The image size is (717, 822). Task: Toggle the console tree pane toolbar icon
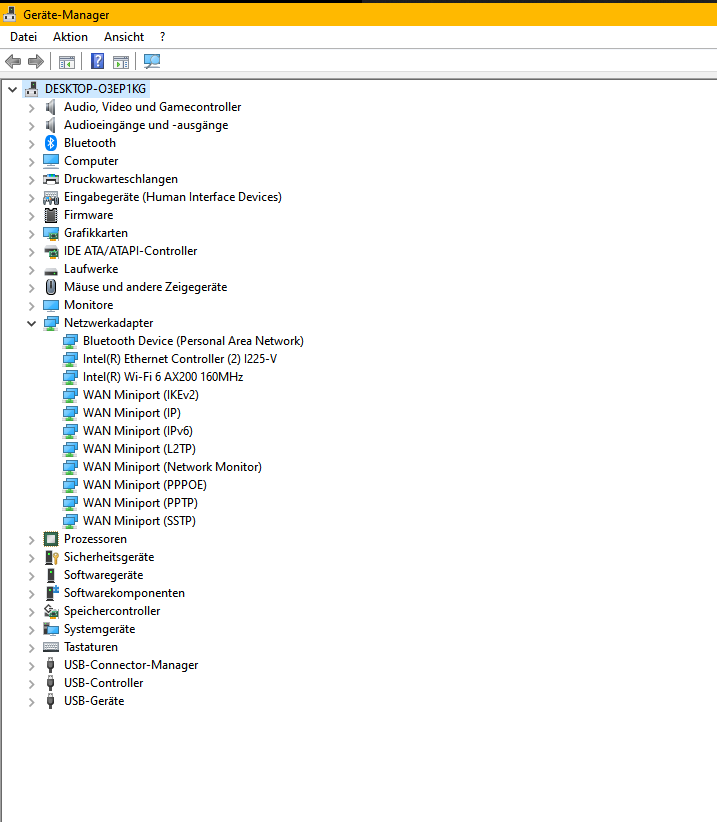pos(67,62)
